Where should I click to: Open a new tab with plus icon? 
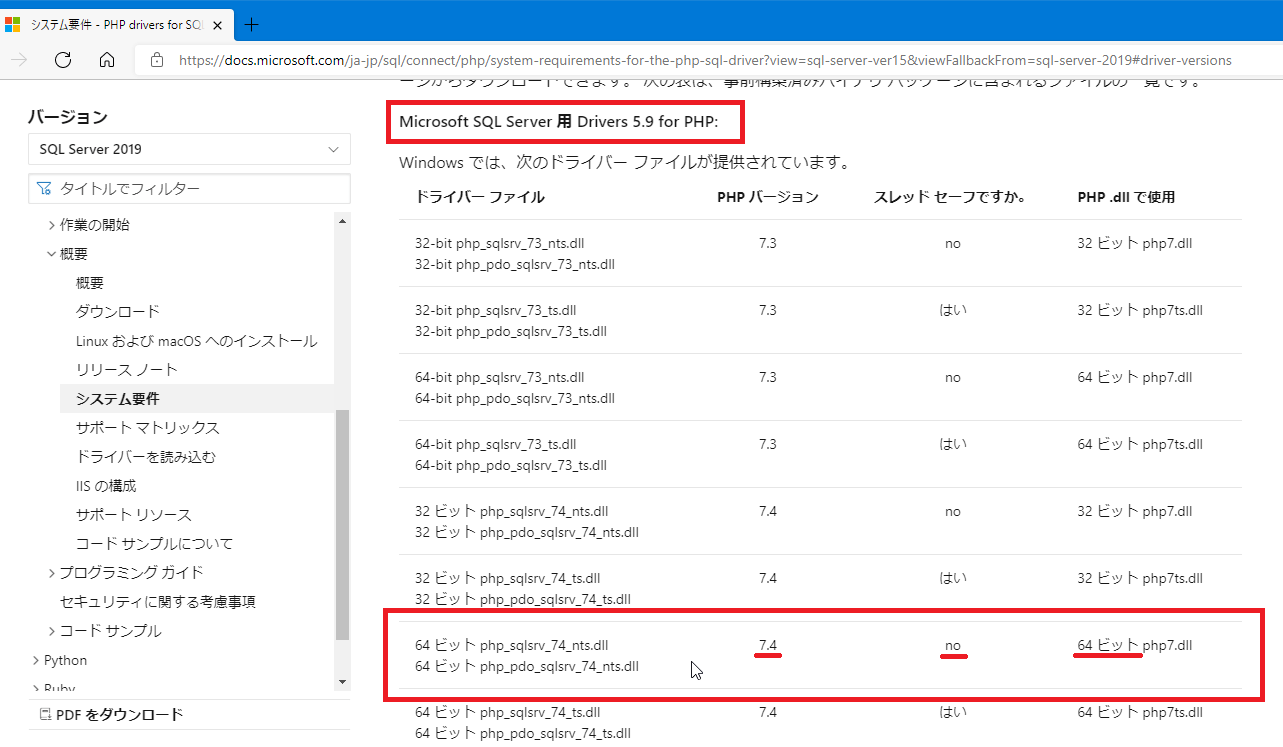pos(251,24)
